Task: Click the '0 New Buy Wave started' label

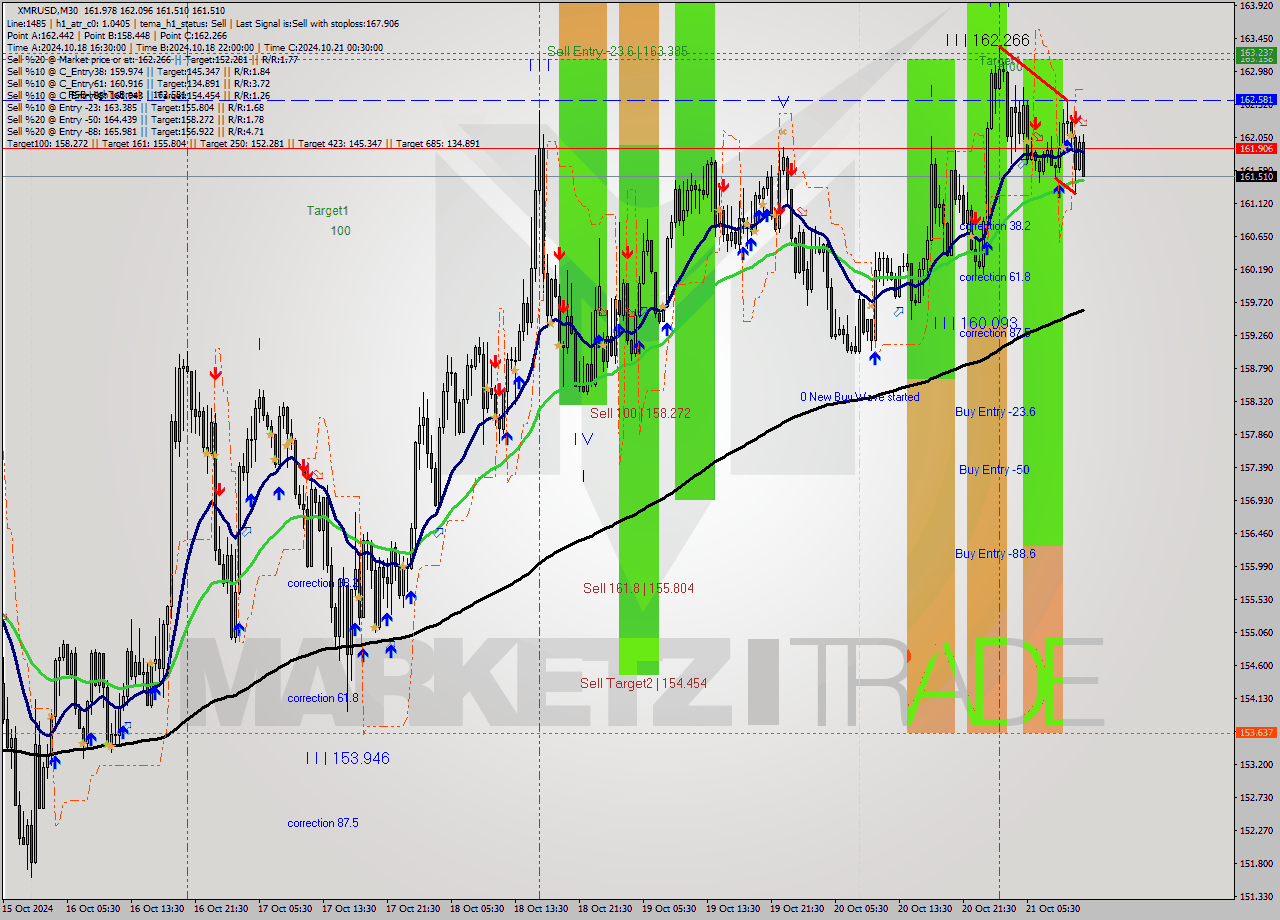Action: pyautogui.click(x=859, y=397)
